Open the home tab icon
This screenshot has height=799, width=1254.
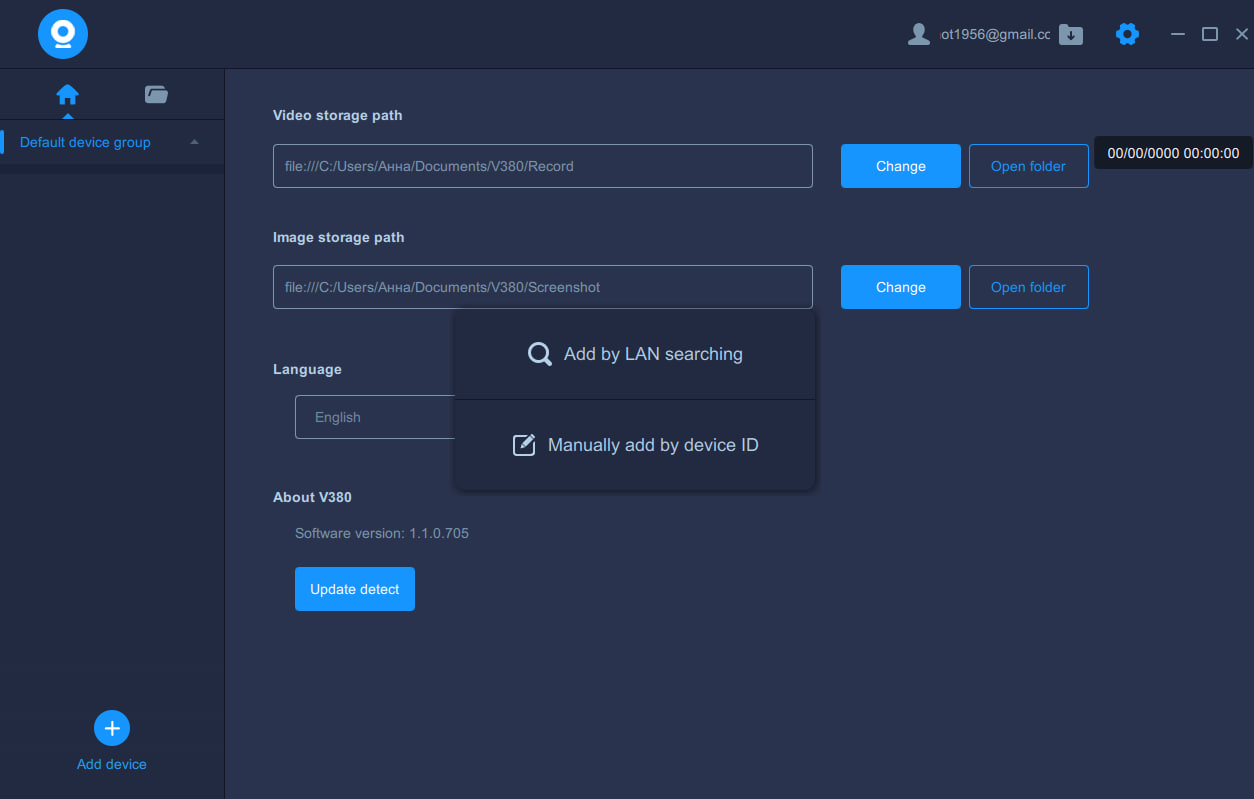click(x=67, y=95)
